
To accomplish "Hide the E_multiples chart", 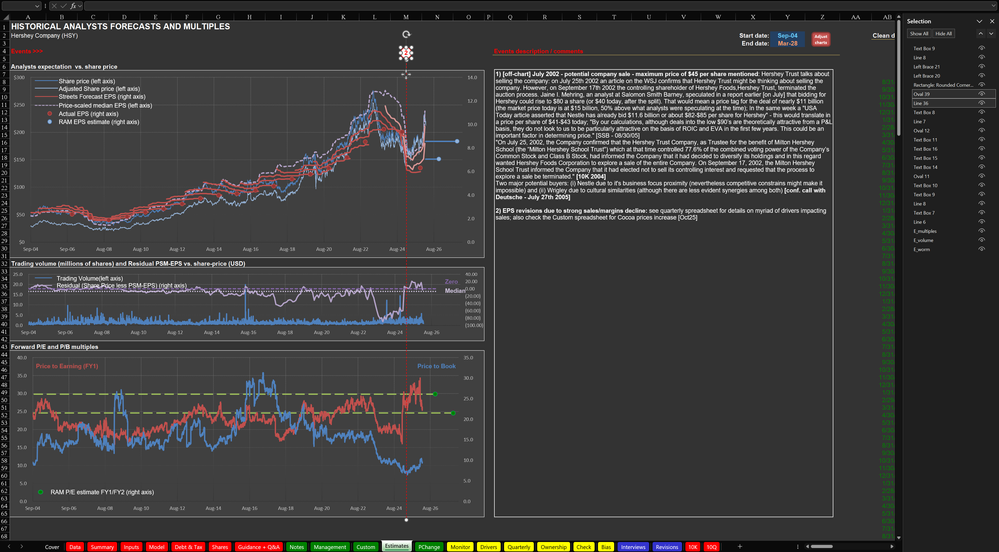I will (981, 231).
